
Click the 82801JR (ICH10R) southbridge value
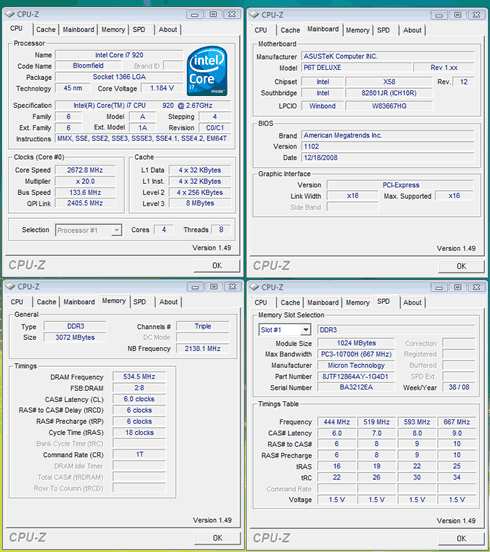389,93
